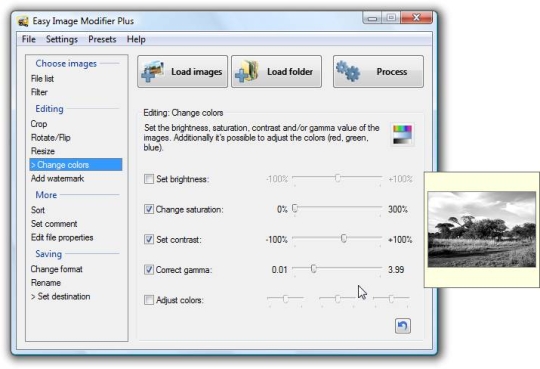Click the Load folder button
The height and width of the screenshot is (369, 540).
(277, 72)
